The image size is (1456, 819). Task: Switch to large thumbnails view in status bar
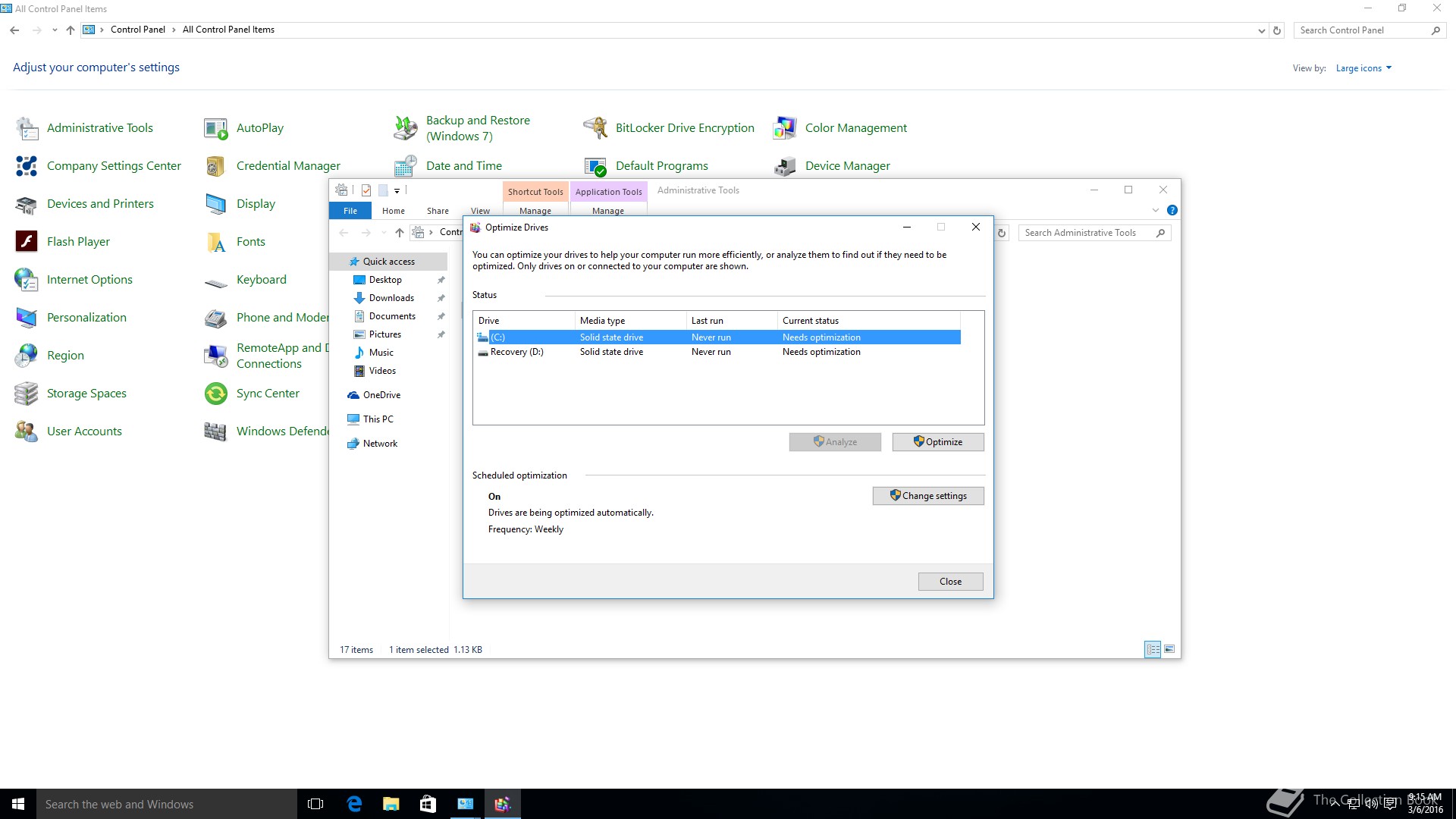tap(1169, 649)
